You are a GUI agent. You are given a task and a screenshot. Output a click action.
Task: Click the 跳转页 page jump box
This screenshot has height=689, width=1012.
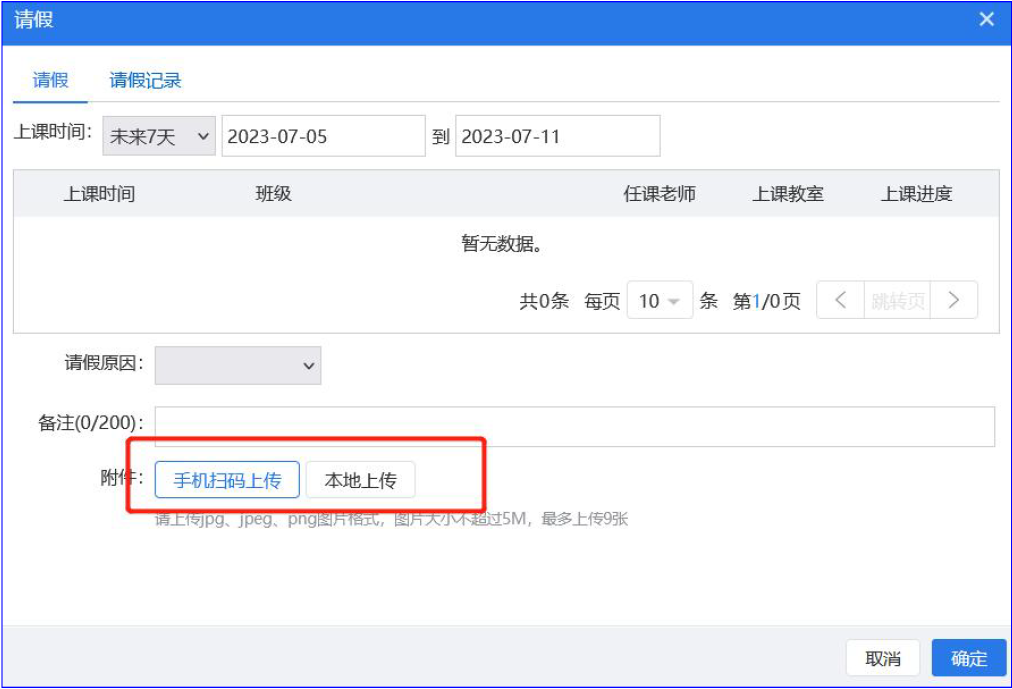point(897,301)
